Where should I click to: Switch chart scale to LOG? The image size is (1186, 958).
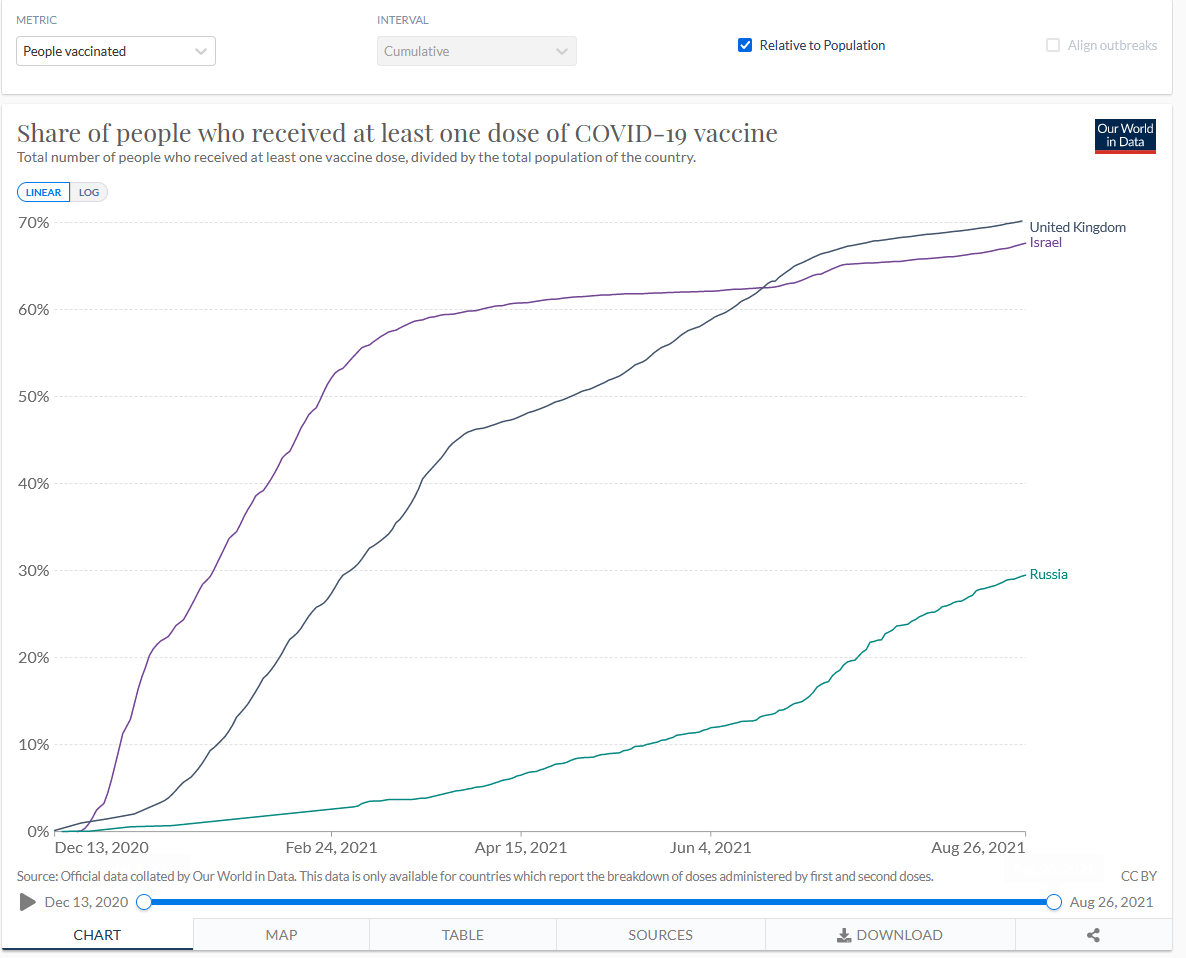pyautogui.click(x=89, y=192)
